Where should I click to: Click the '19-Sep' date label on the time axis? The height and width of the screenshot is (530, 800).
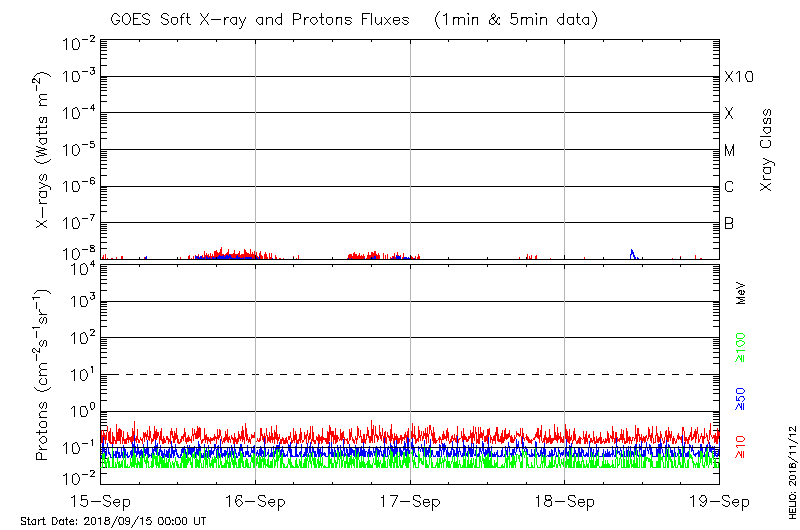pos(719,500)
